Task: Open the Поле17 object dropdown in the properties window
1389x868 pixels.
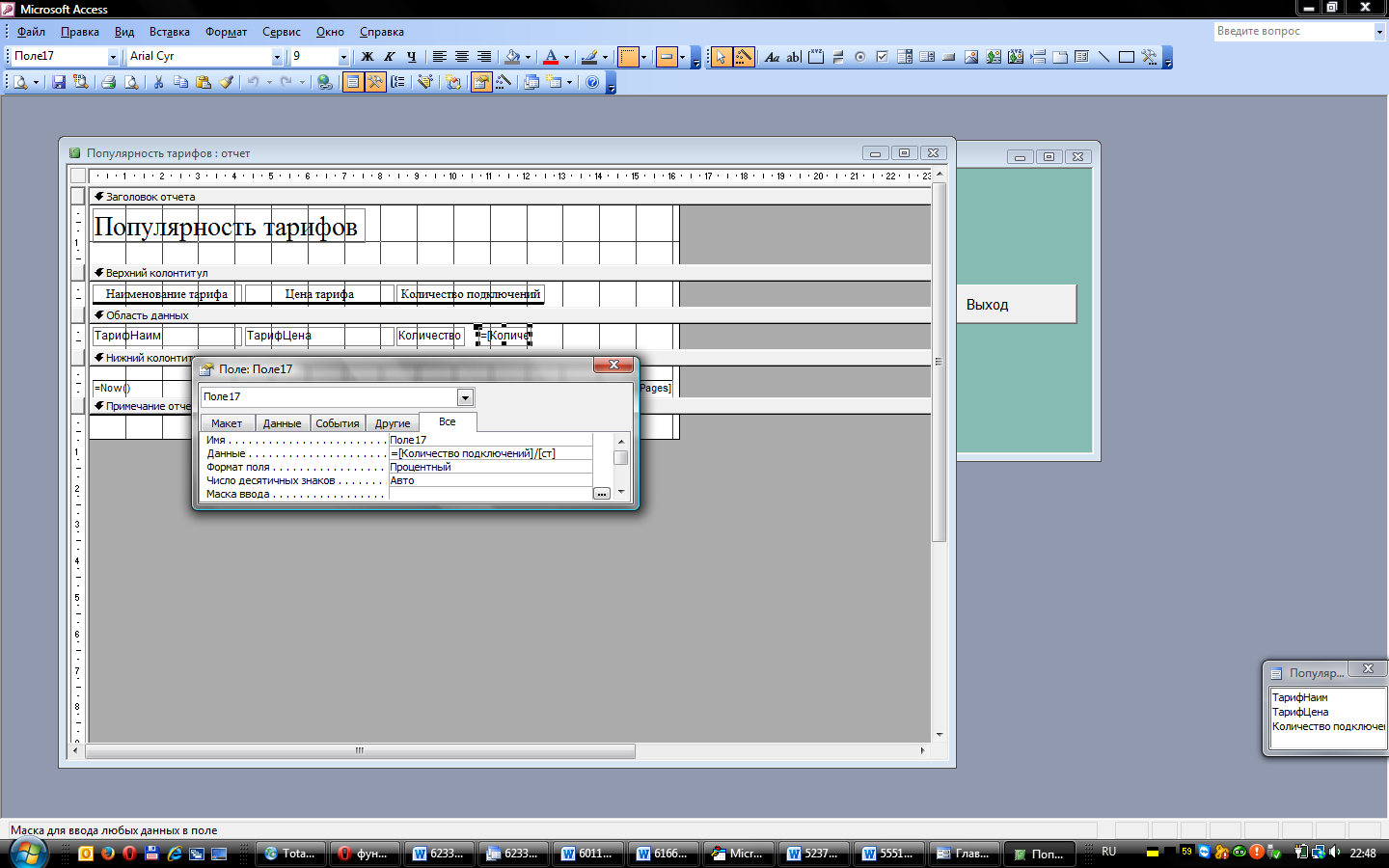Action: coord(465,397)
